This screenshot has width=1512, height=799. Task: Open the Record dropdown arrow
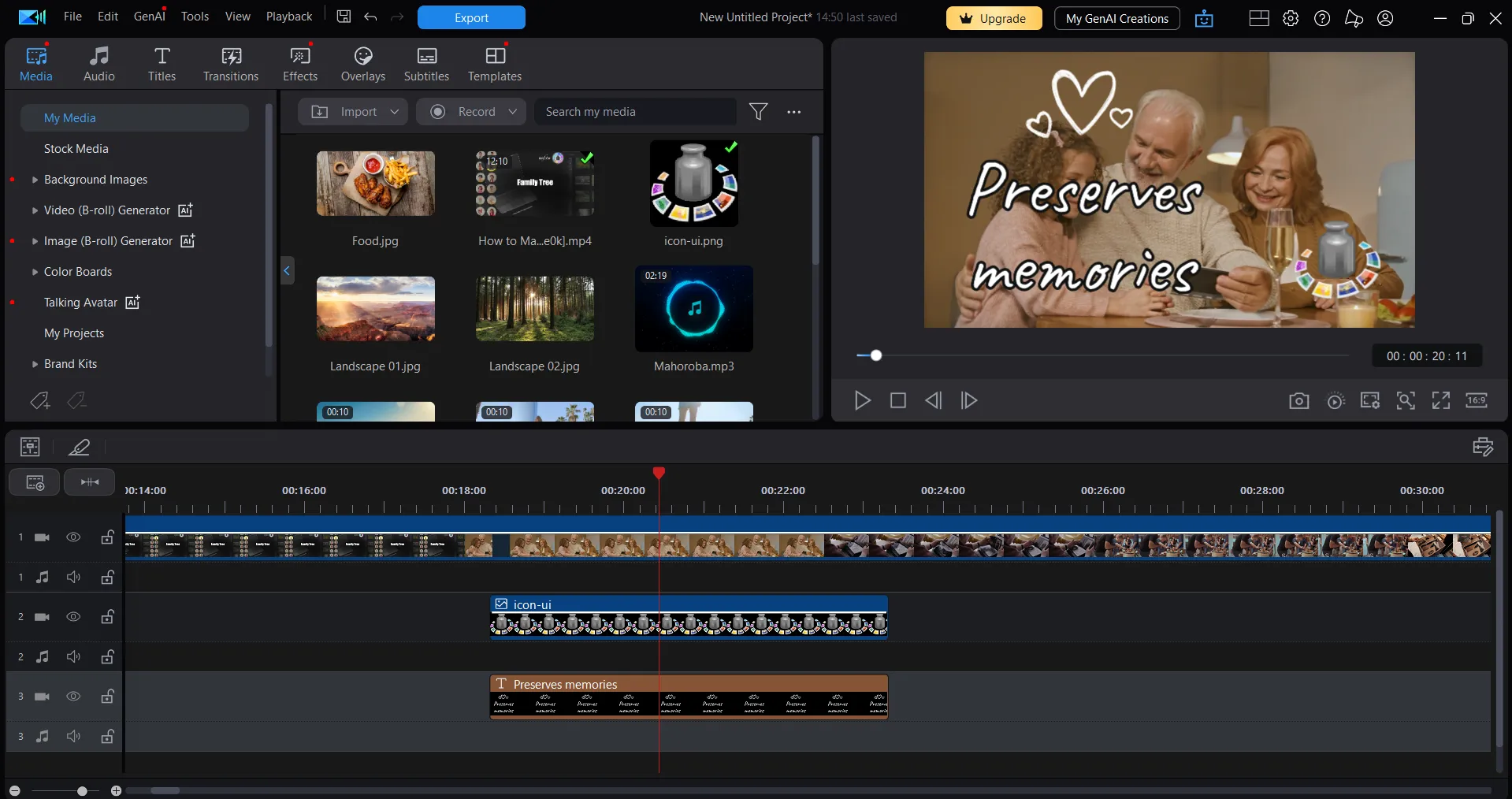tap(513, 112)
